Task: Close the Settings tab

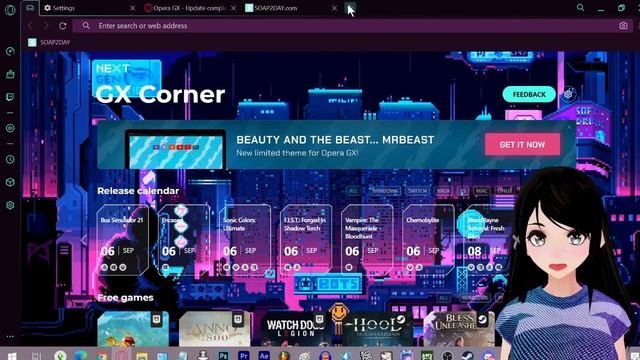Action: click(x=132, y=8)
